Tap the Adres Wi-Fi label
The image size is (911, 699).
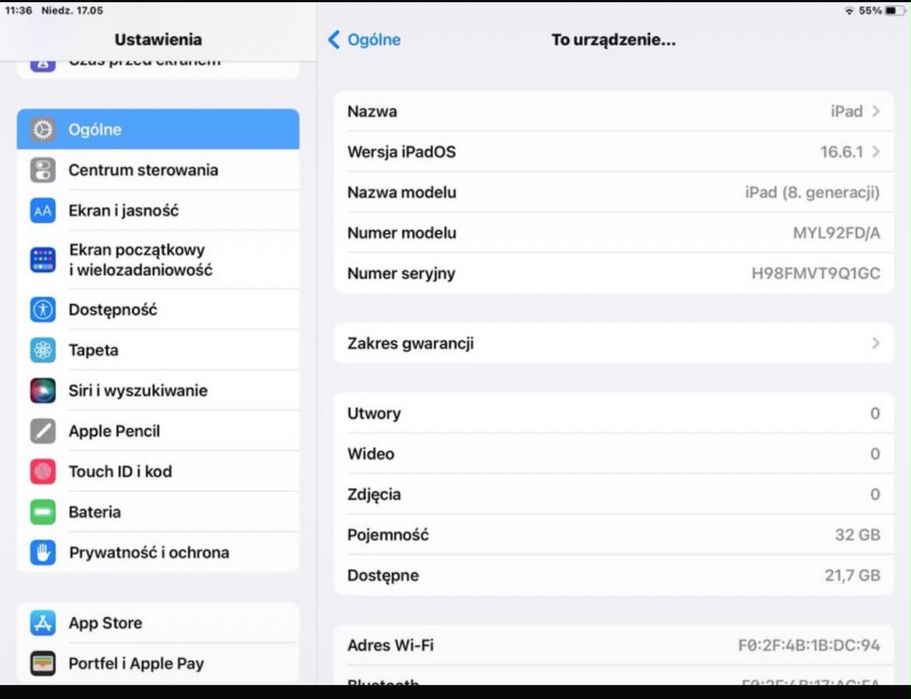coord(390,646)
